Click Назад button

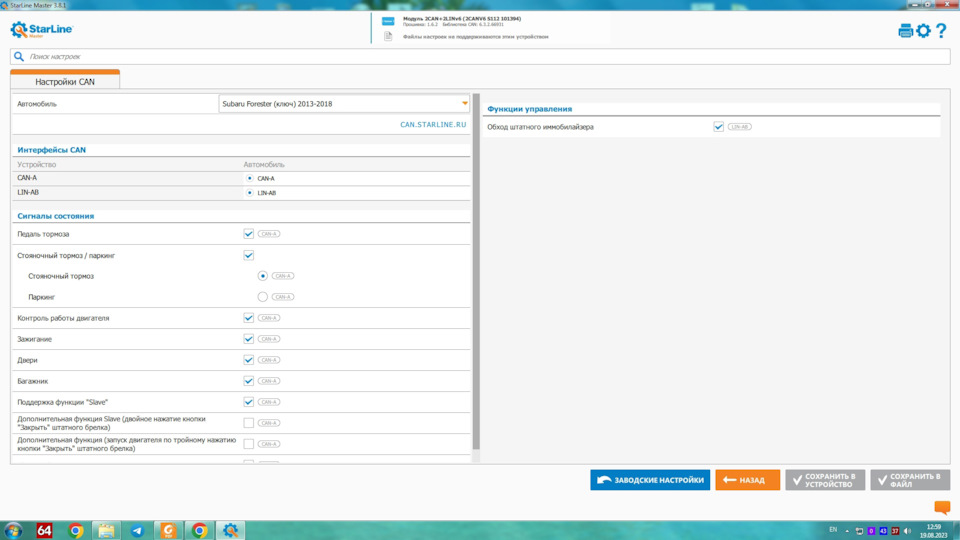748,480
